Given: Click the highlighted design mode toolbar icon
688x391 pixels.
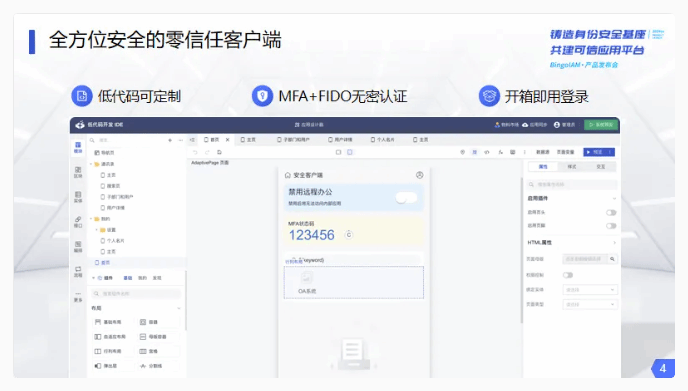Looking at the screenshot, I should 474,152.
